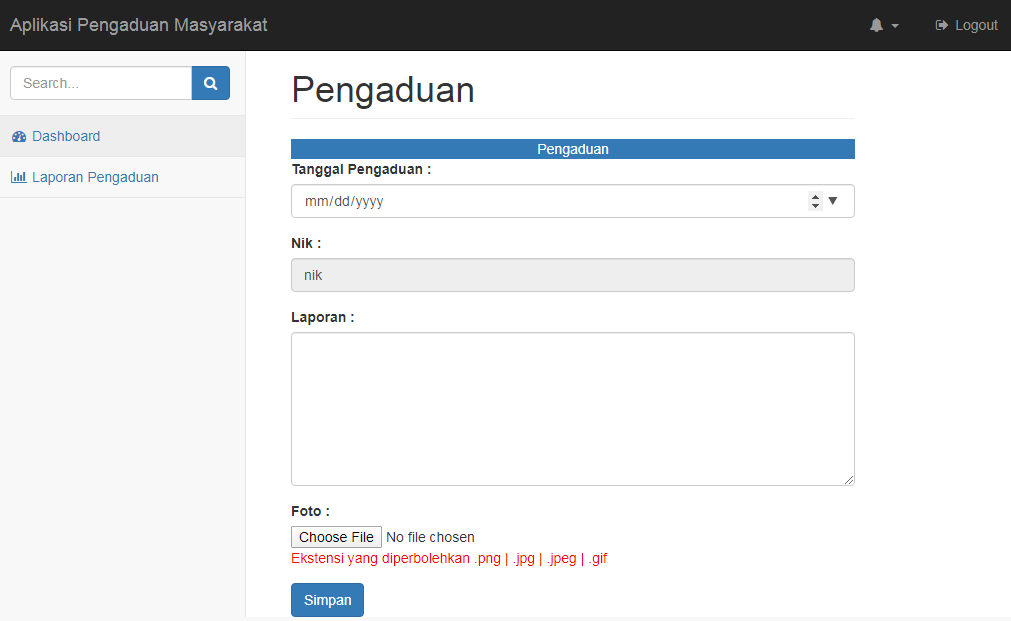Click inside the Search input box
This screenshot has width=1011, height=621.
click(x=100, y=82)
